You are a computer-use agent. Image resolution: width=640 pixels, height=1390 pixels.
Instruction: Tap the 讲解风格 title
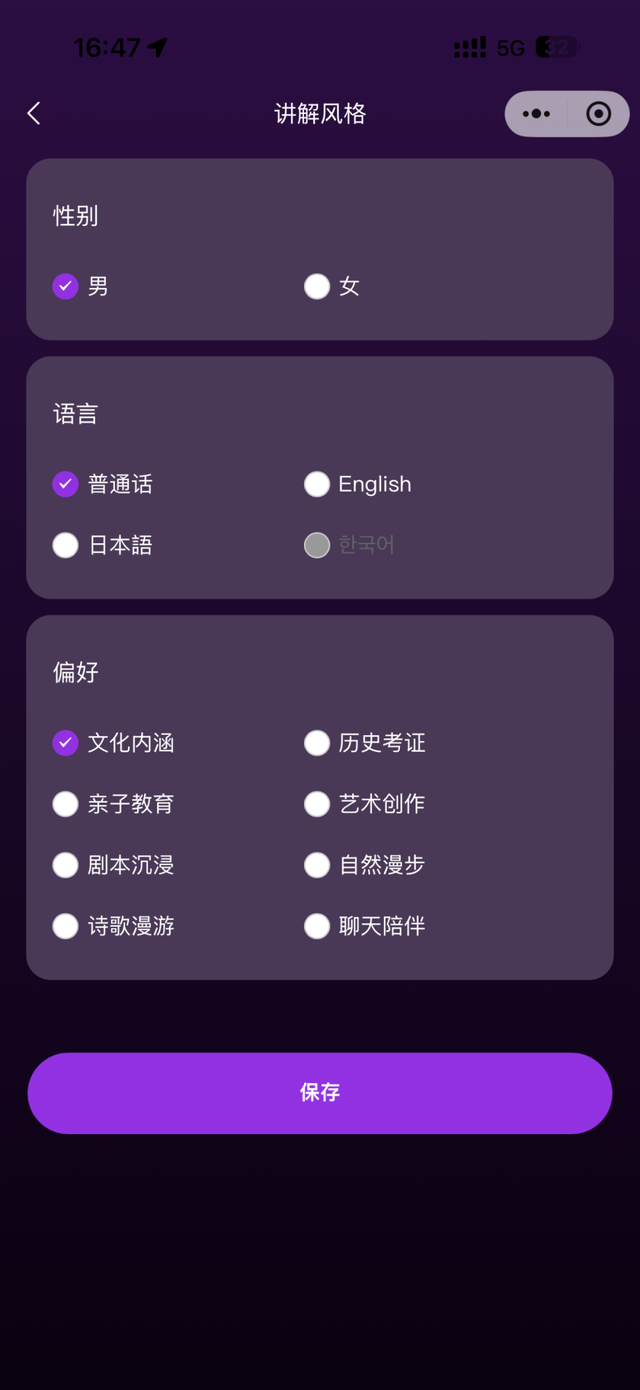coord(320,113)
